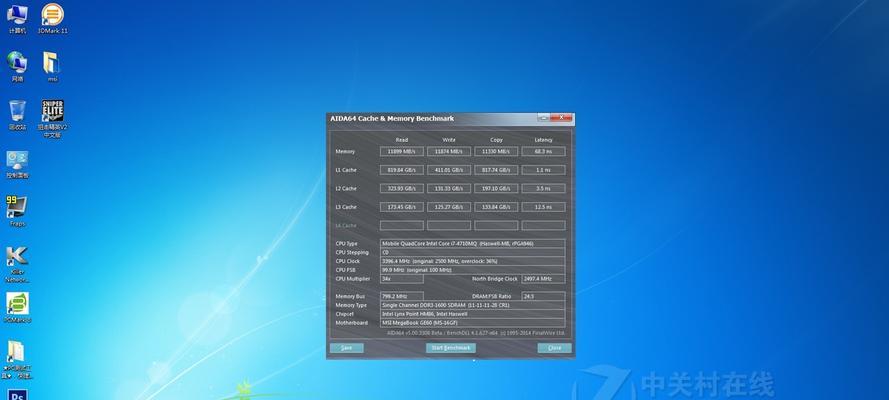Click the Memory Copy value 11330 MB/s
889x400 pixels.
click(496, 151)
